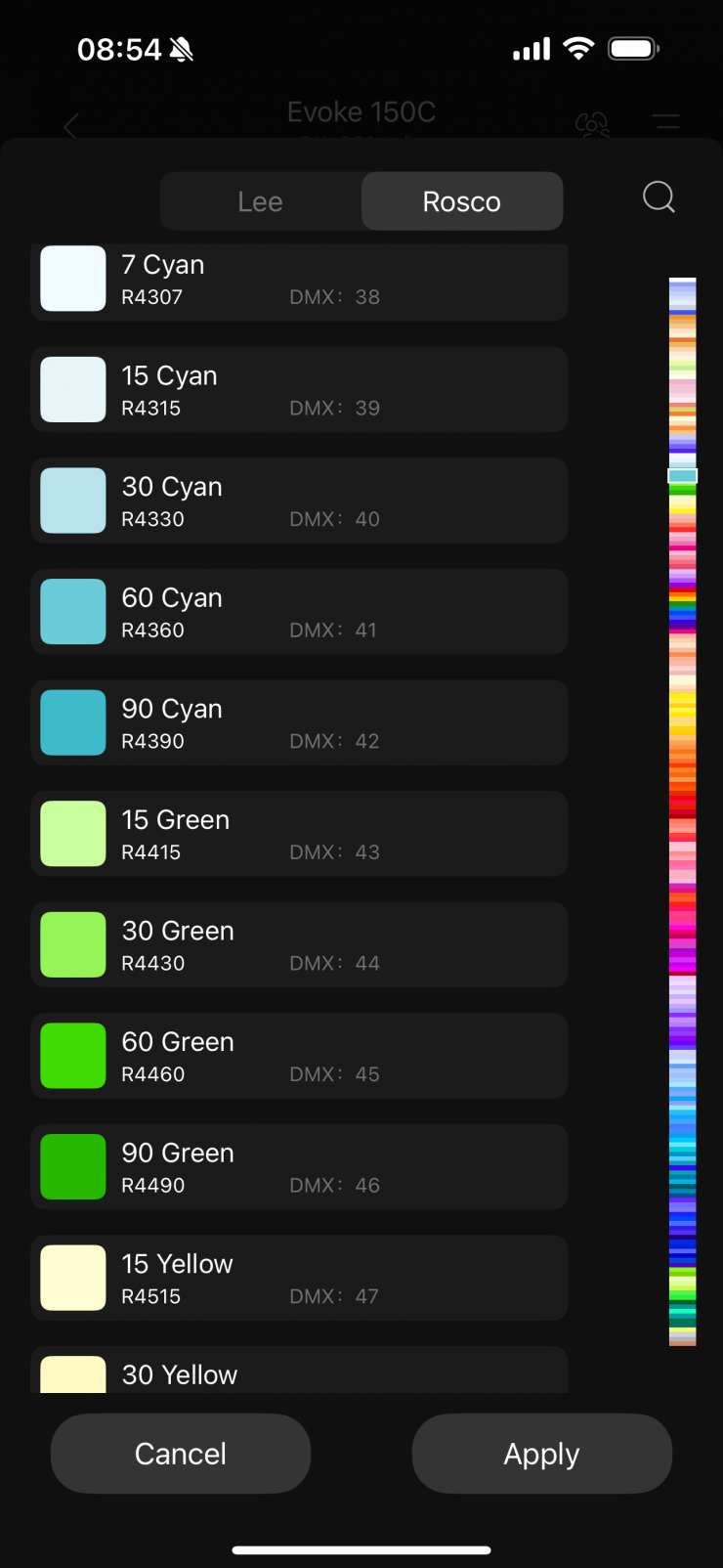
Task: Tap the back arrow behind the sheet
Action: click(70, 126)
